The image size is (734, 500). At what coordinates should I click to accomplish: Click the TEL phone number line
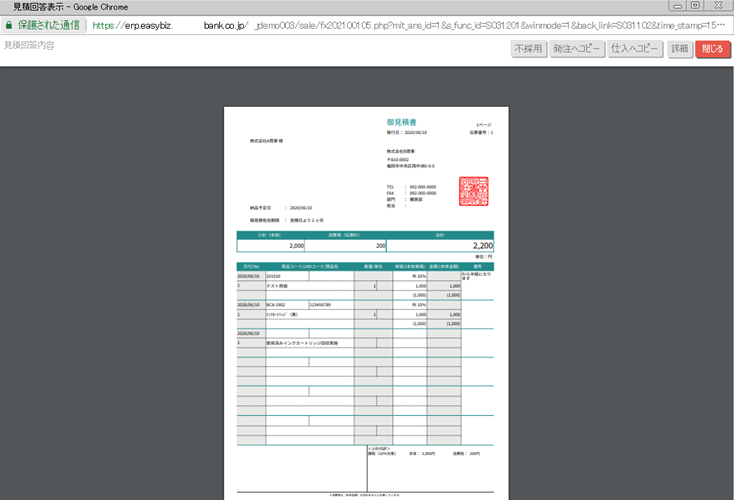pyautogui.click(x=411, y=187)
